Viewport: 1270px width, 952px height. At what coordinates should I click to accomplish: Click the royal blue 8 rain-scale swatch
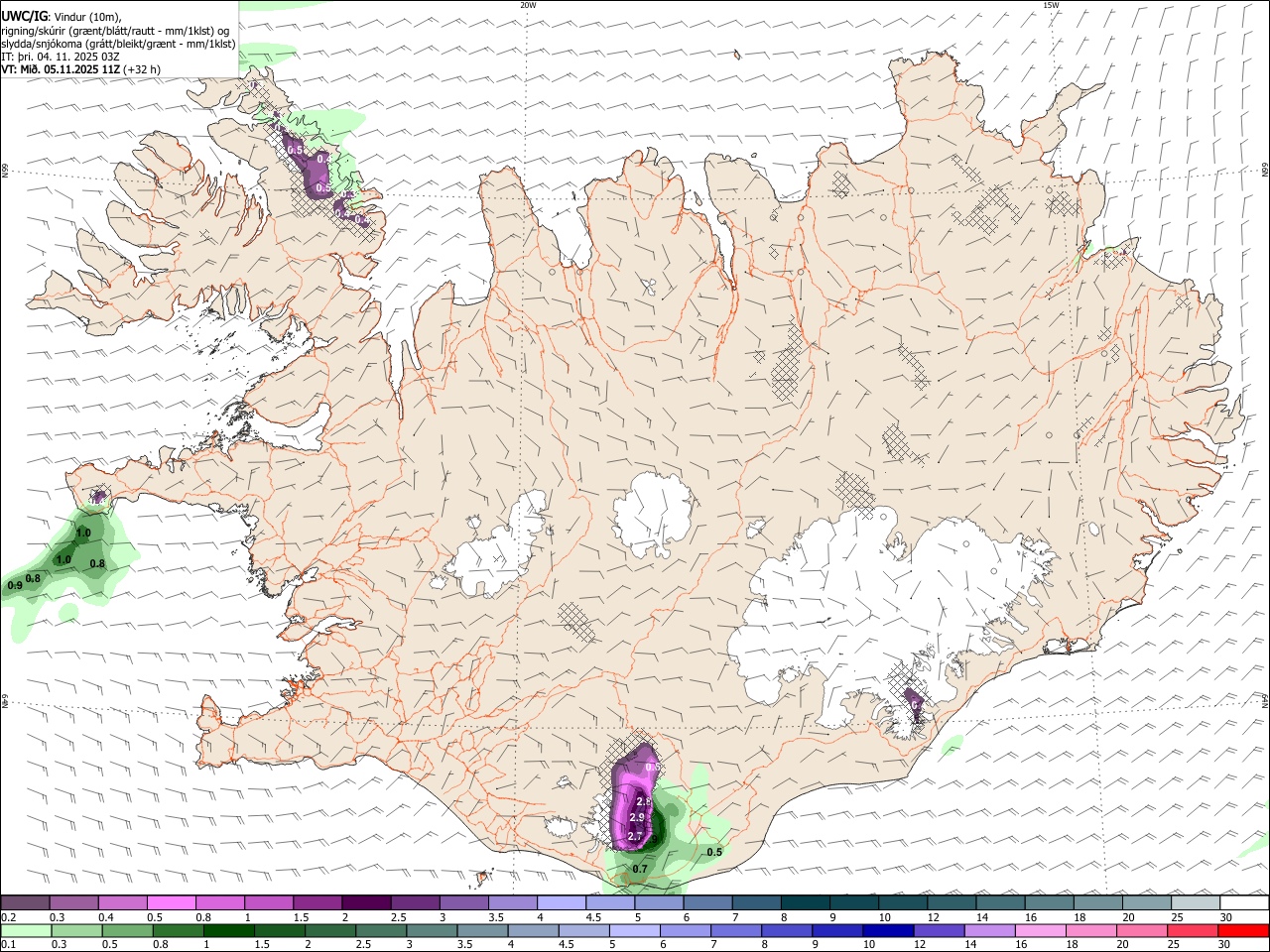click(x=787, y=930)
